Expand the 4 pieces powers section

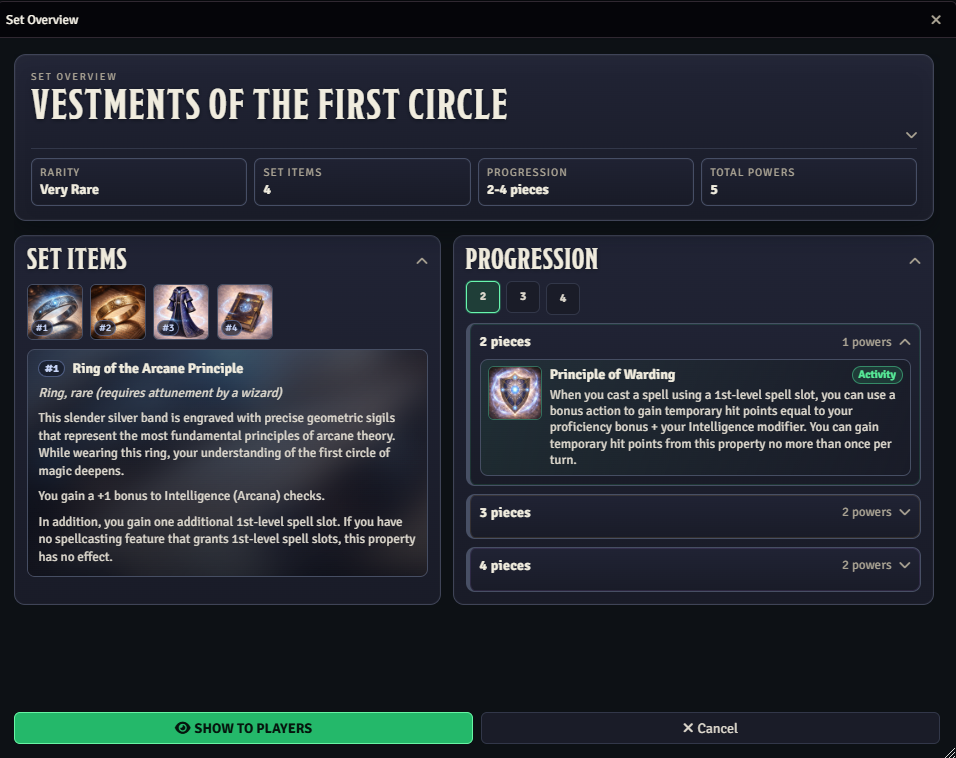tap(904, 566)
